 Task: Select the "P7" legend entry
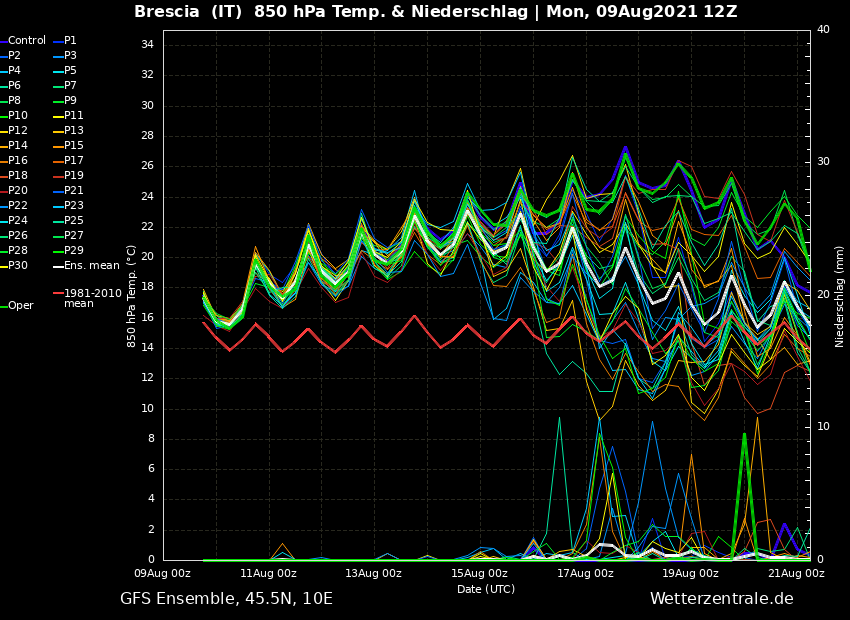(65, 86)
